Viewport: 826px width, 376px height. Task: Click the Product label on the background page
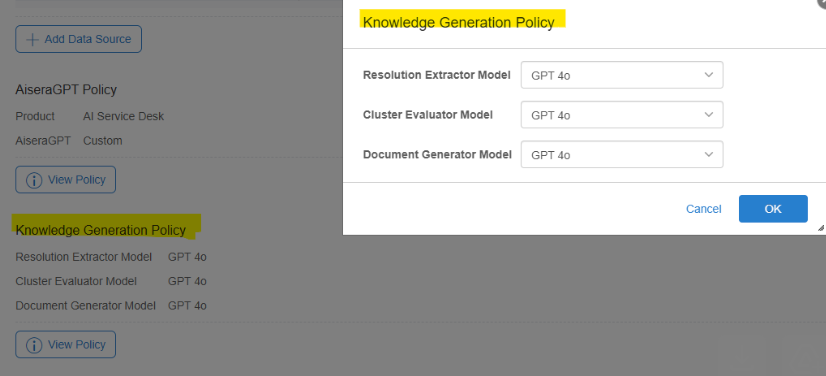point(35,116)
